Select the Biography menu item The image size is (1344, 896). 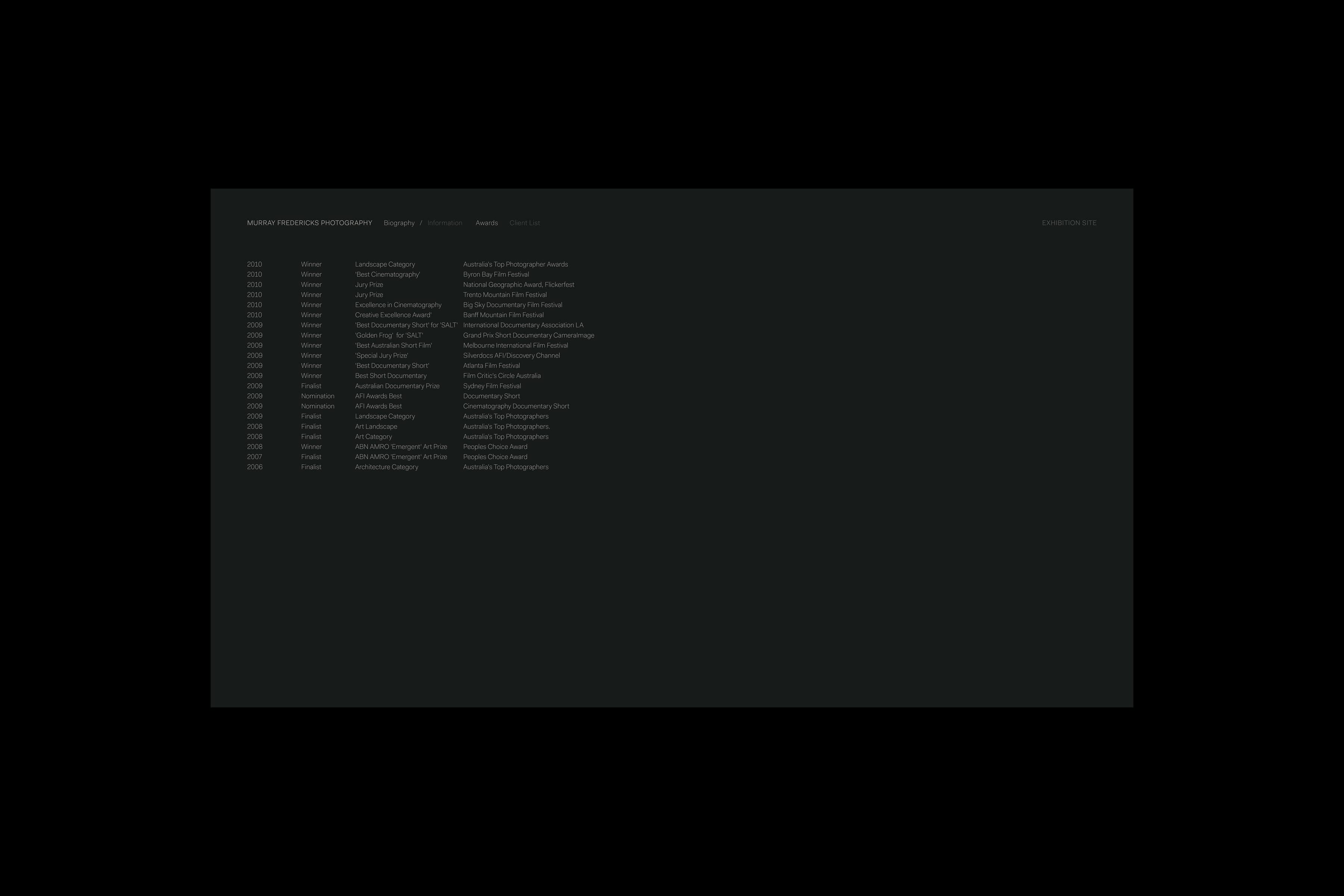[x=399, y=223]
